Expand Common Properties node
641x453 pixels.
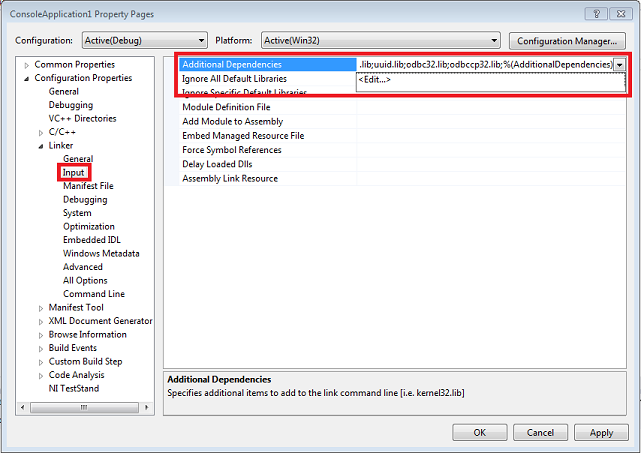(x=27, y=65)
